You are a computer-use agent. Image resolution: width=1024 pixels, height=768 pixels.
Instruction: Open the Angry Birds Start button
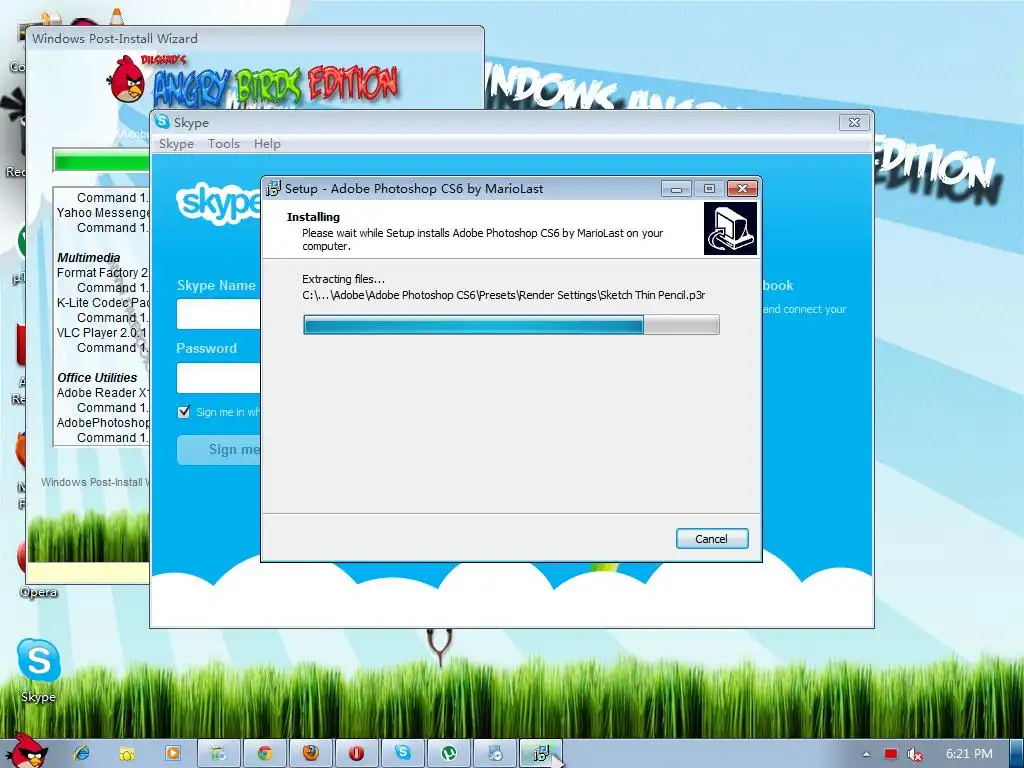point(26,751)
